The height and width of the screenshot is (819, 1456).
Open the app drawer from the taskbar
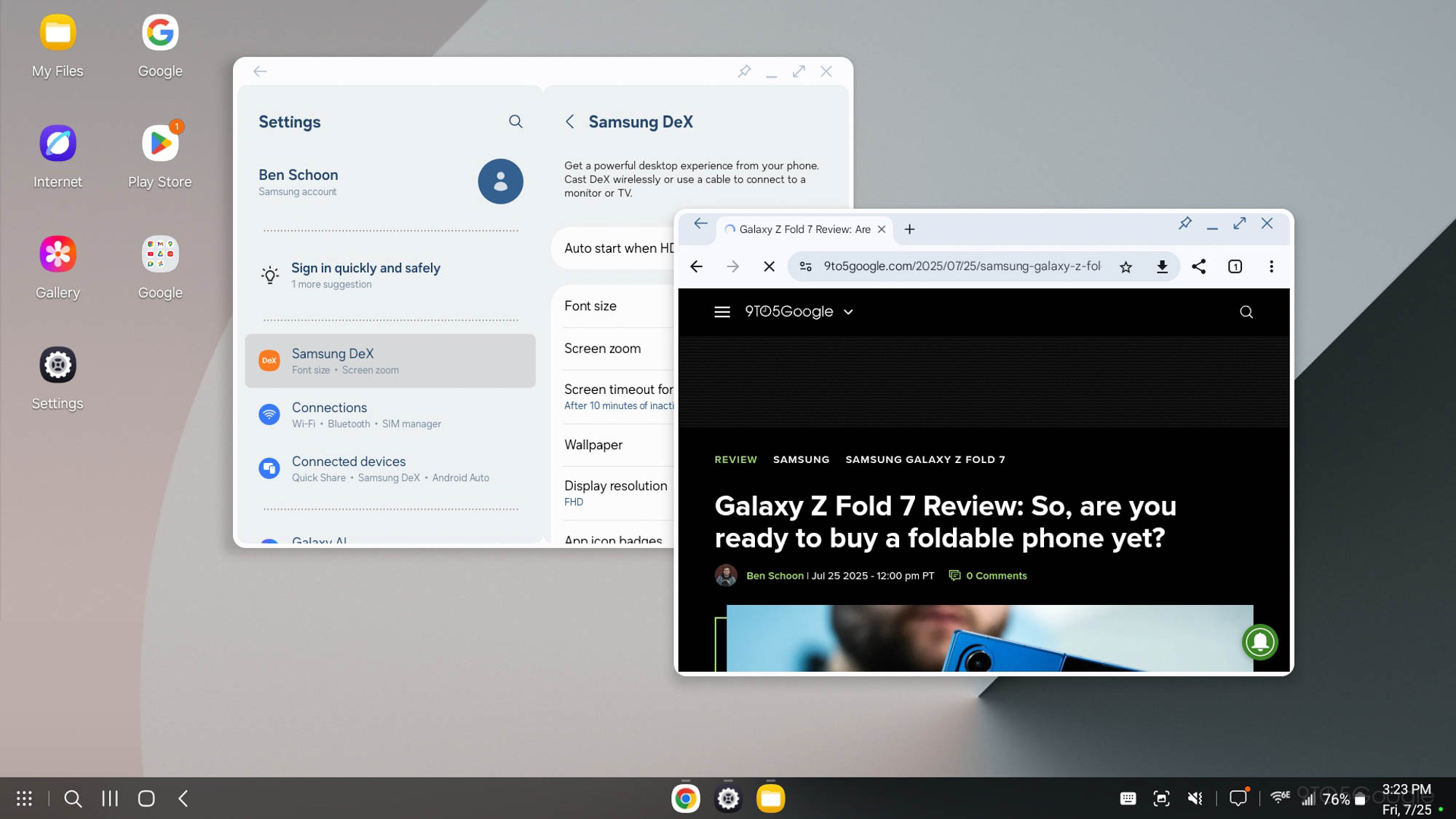click(24, 798)
